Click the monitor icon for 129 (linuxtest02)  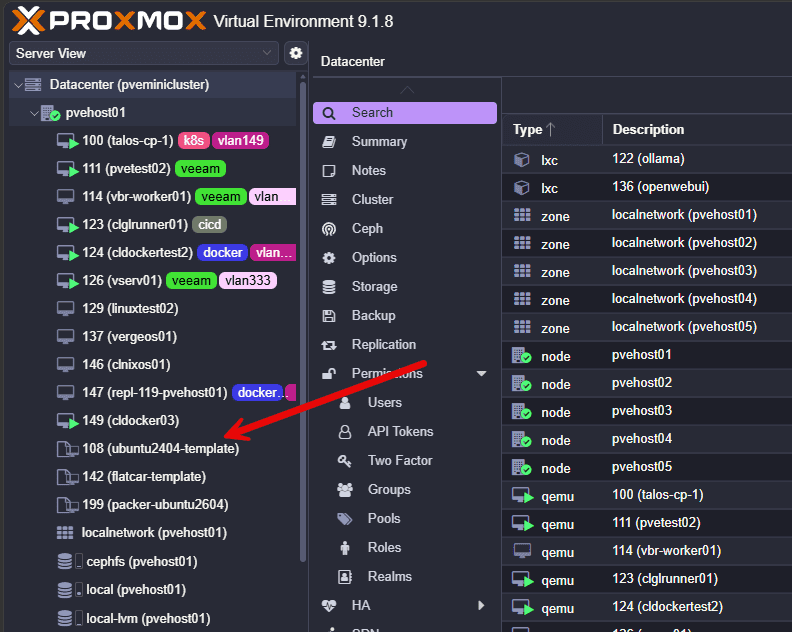(x=66, y=308)
